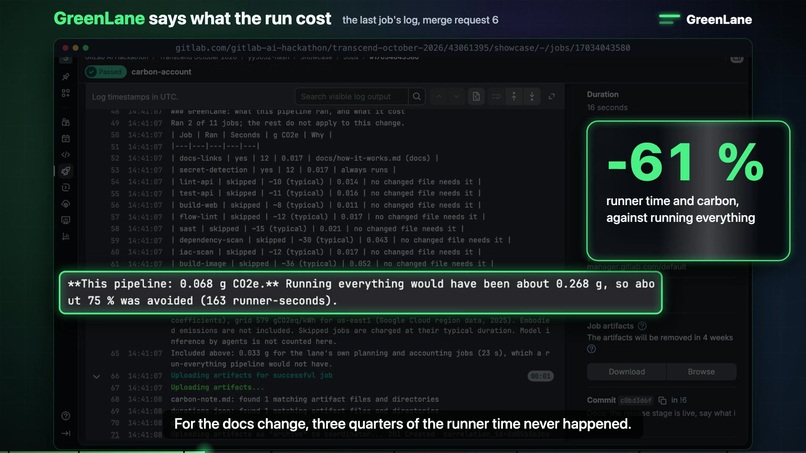Viewport: 806px width, 453px height.
Task: Open the Operate cloud icon in sidebar
Action: [66, 204]
